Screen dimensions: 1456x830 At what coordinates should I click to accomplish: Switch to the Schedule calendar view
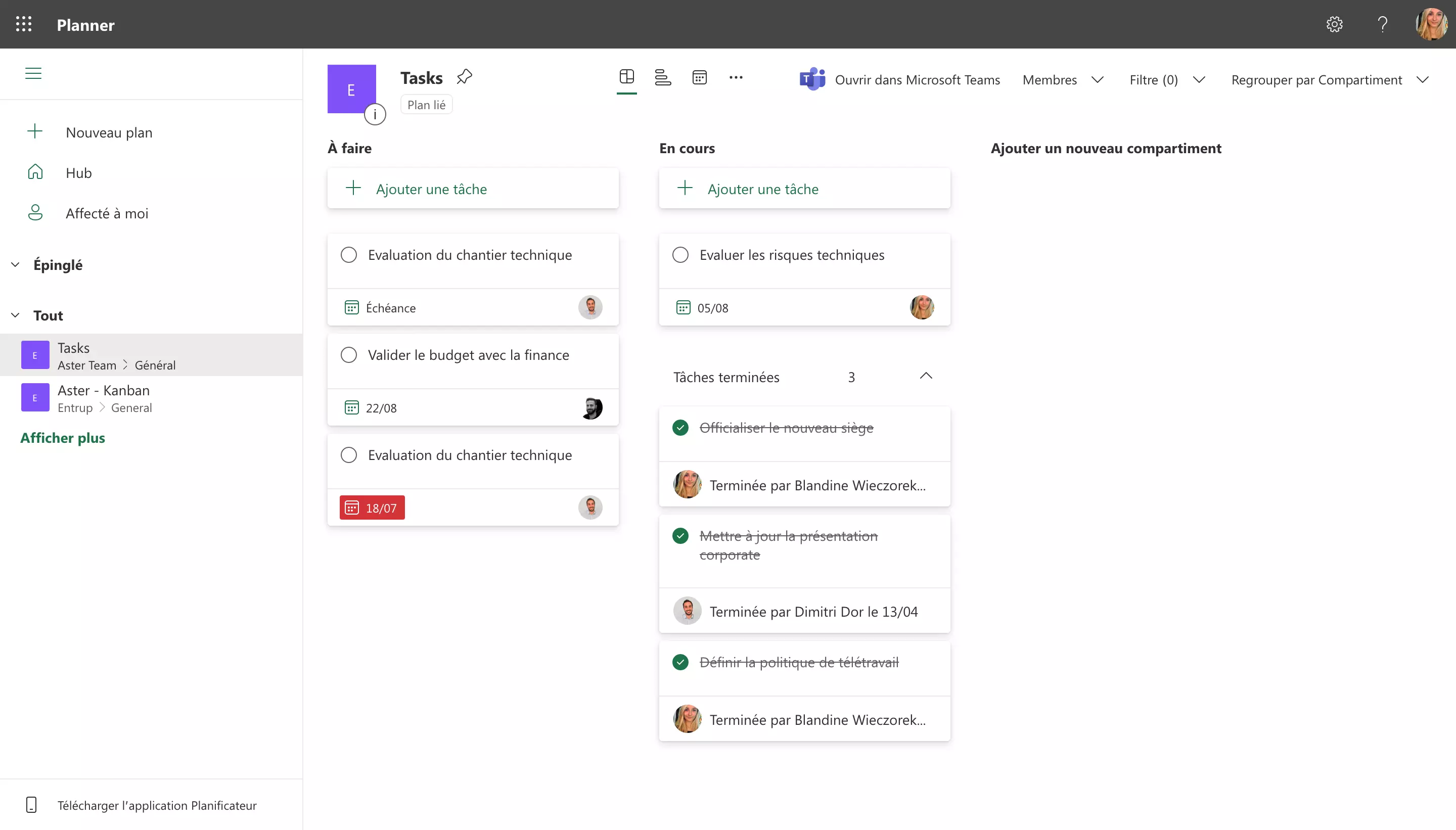pyautogui.click(x=700, y=77)
